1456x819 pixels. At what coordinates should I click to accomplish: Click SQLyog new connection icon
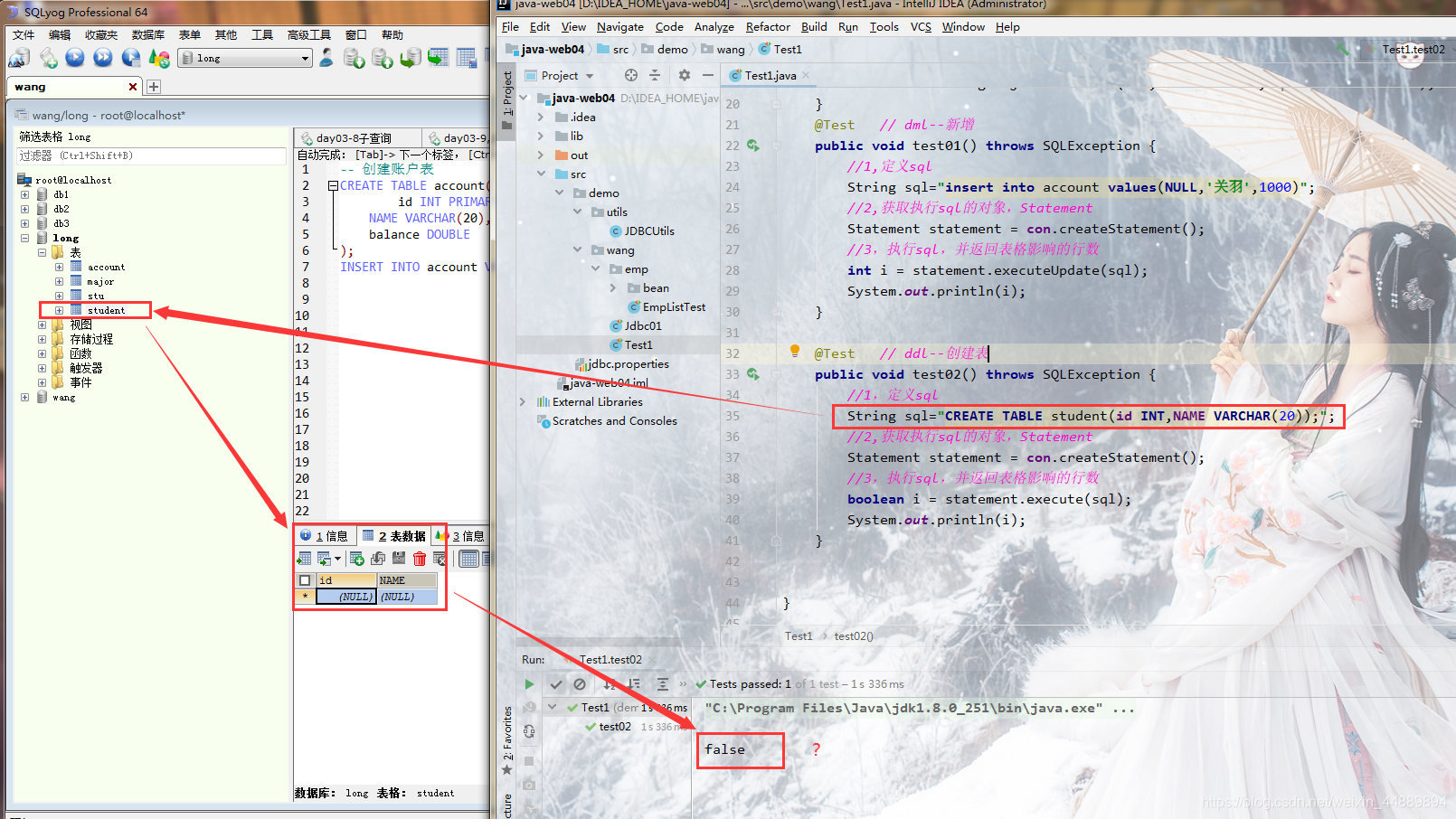coord(19,58)
